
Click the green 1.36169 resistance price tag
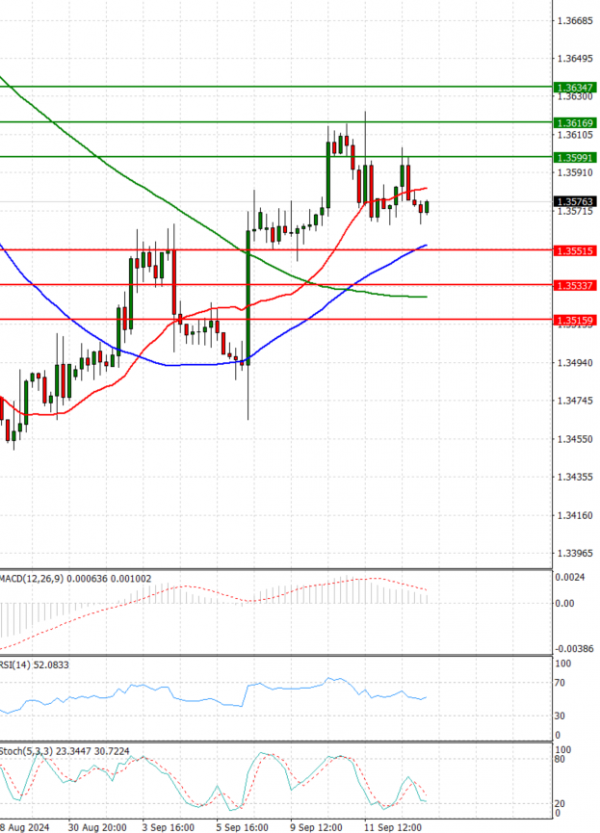tap(575, 123)
